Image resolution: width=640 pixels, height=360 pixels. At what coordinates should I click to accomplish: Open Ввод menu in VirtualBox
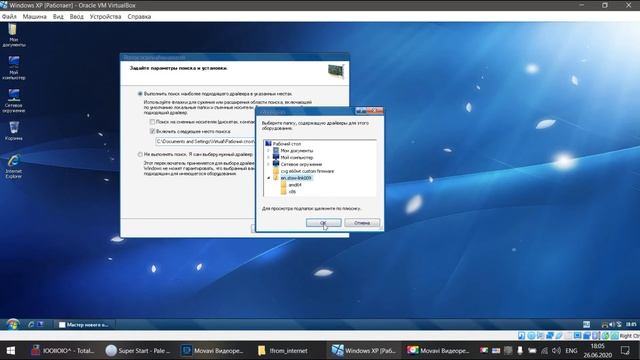pyautogui.click(x=76, y=17)
